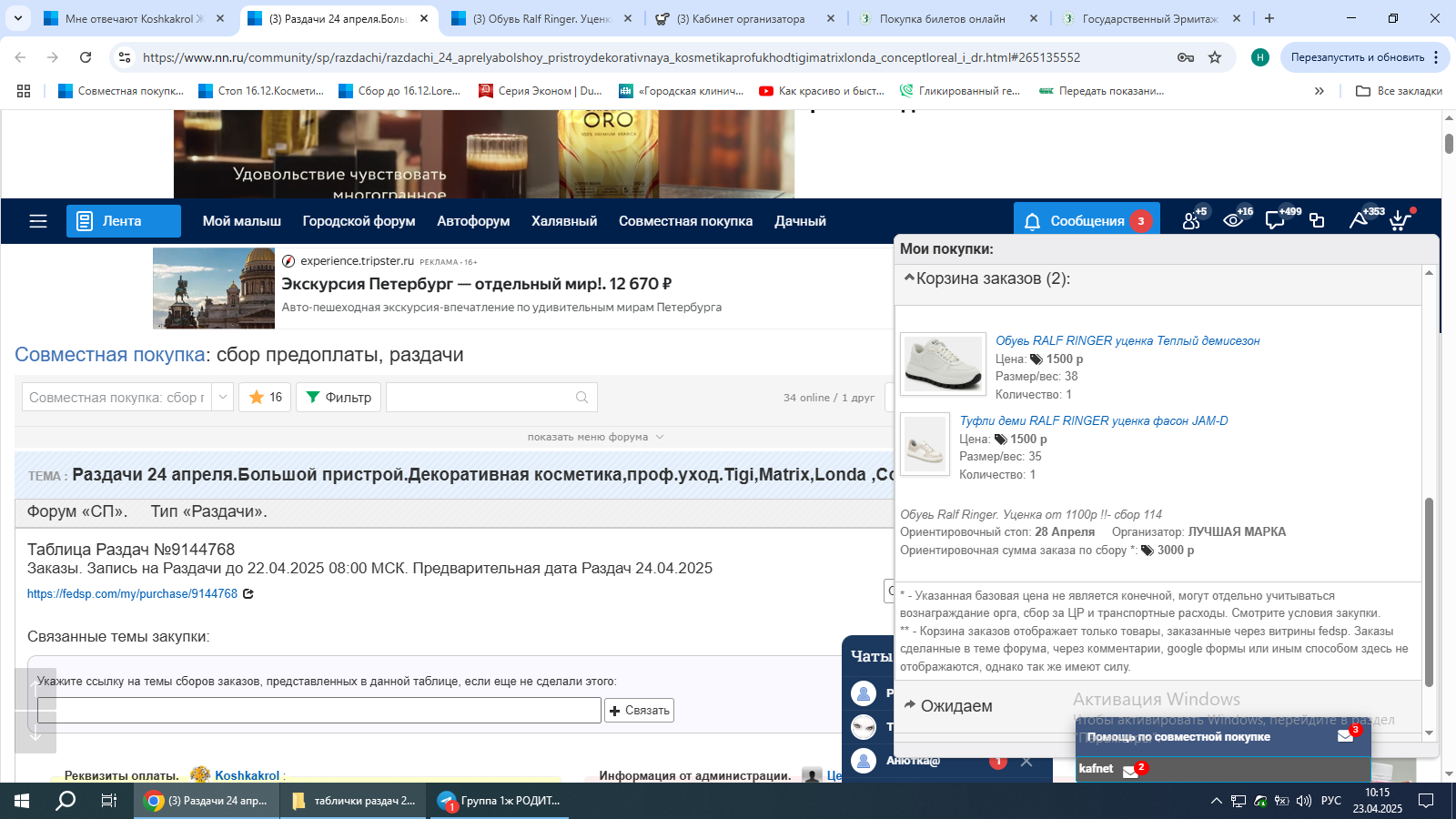Open forum selector dropdown arrow

click(223, 397)
